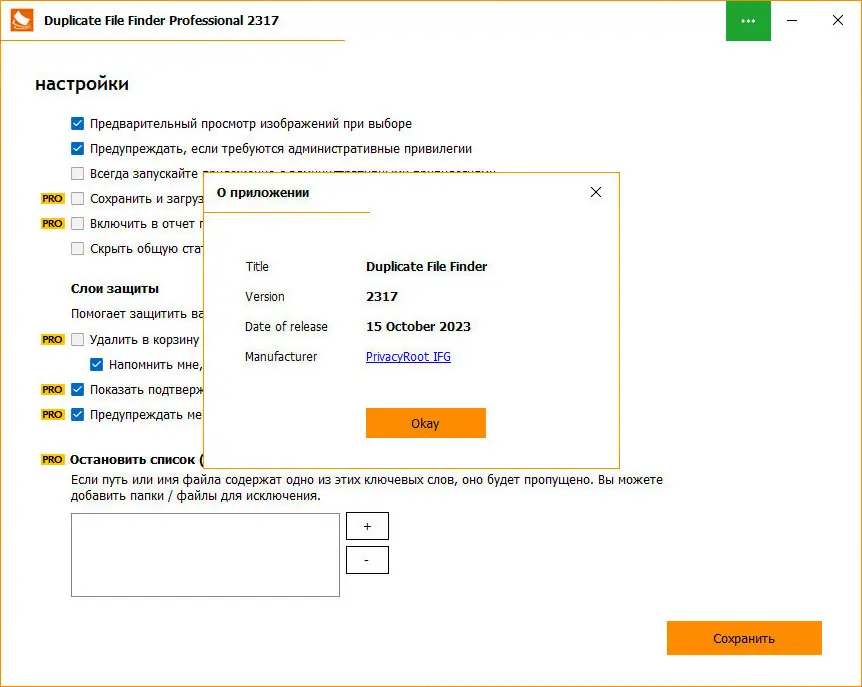The height and width of the screenshot is (687, 862).
Task: Enable Сохранить и загруз checkbox
Action: pos(78,198)
